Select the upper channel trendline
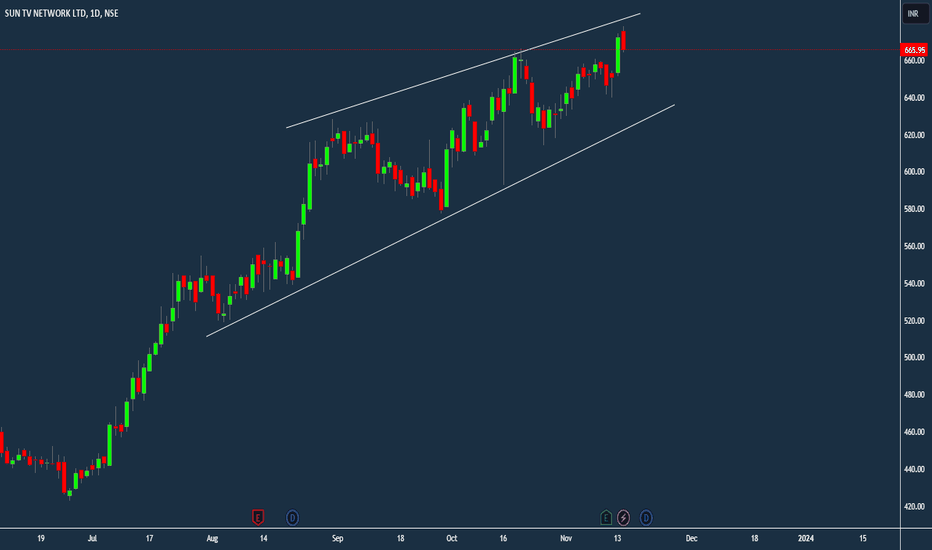Screen dimensions: 932x550 click(x=463, y=70)
